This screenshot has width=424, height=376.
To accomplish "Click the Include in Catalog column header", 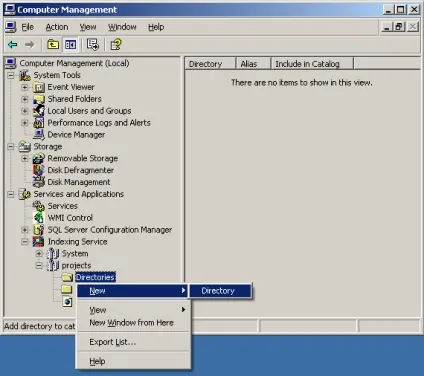I will (x=312, y=64).
